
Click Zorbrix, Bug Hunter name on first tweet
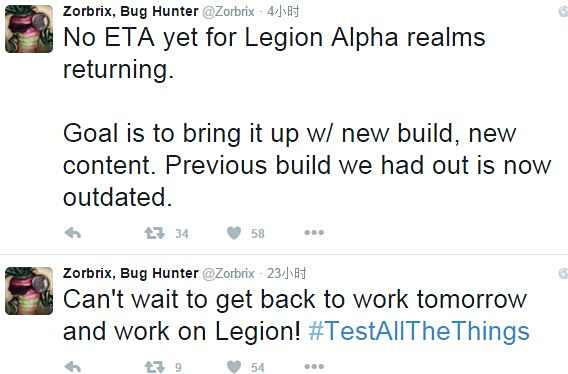[x=131, y=11]
